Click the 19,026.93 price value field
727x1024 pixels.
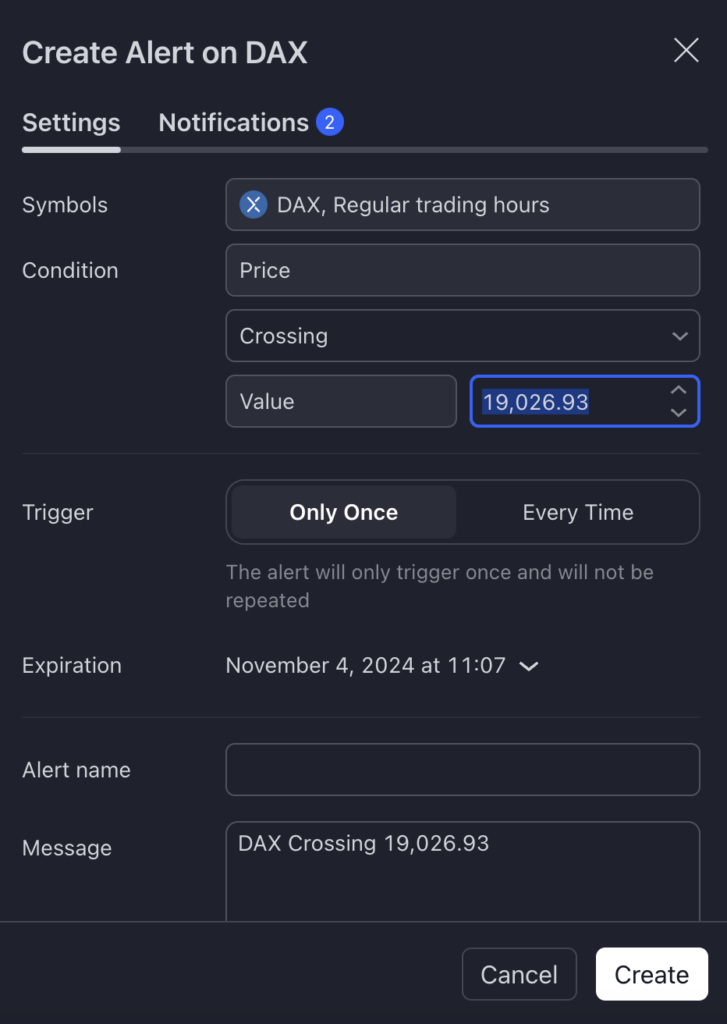point(568,401)
